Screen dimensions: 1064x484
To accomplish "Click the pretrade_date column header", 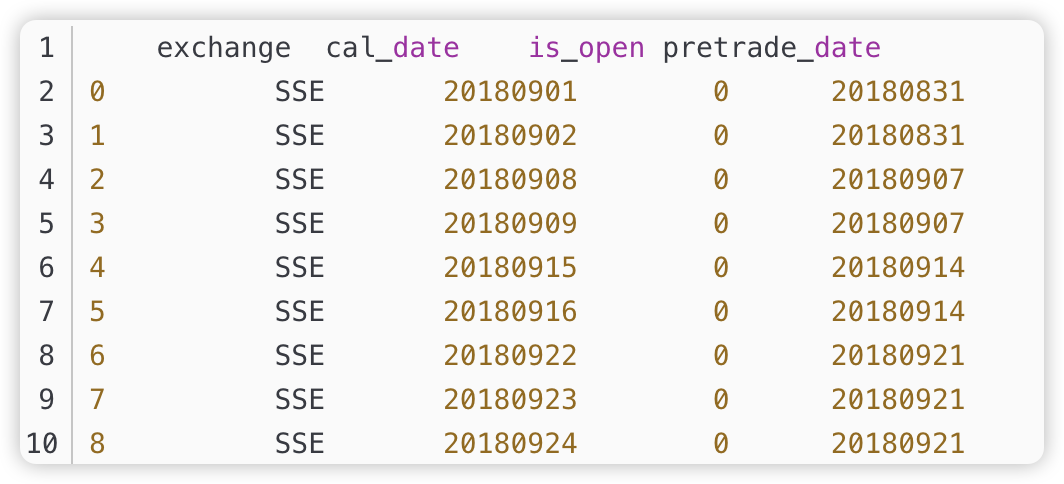I will (x=772, y=48).
